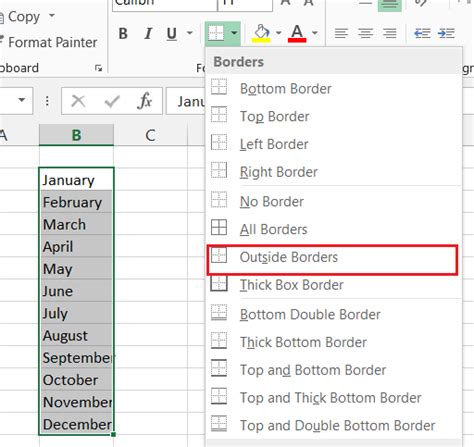The image size is (474, 447).
Task: Open the Borders dropdown arrow
Action: click(x=234, y=33)
